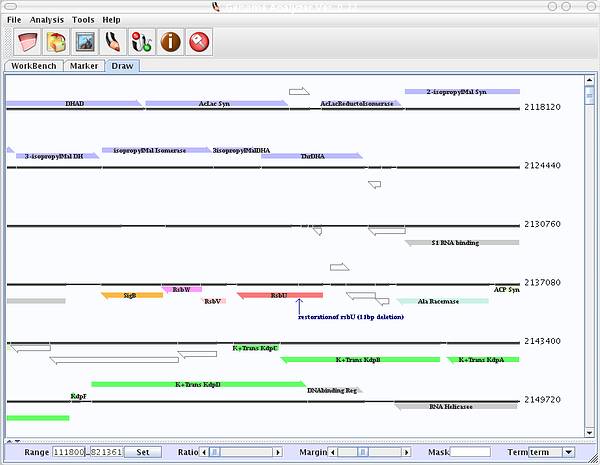600x465 pixels.
Task: Click the orange SigB gene arrow
Action: pyautogui.click(x=132, y=295)
